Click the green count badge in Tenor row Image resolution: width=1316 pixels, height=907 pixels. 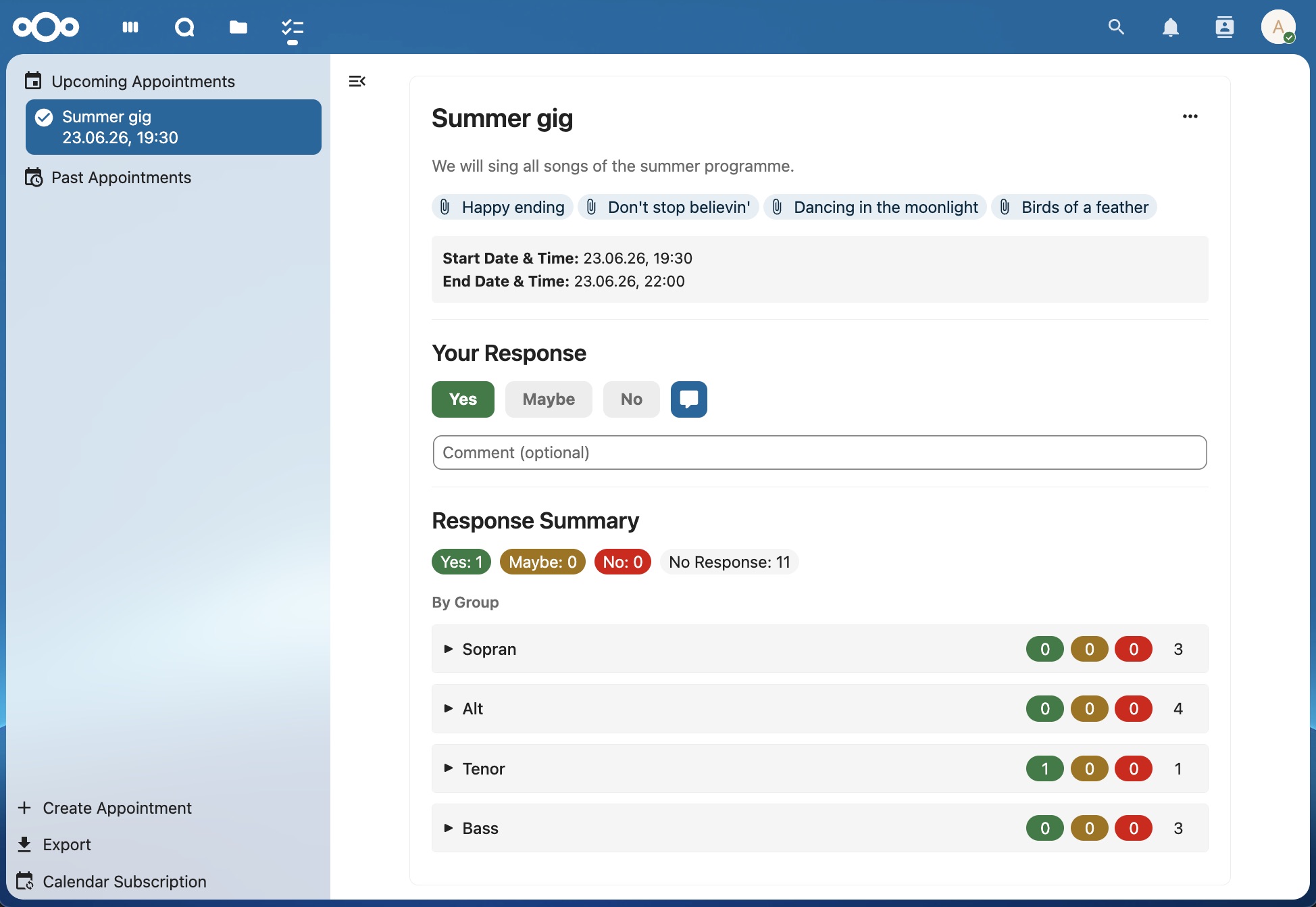(x=1045, y=768)
